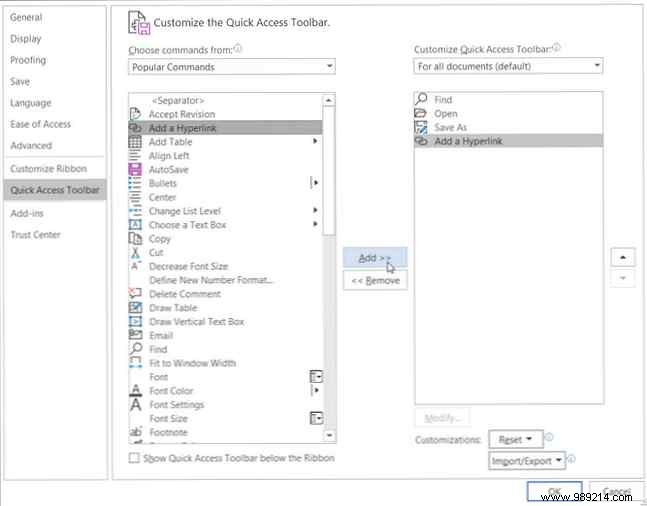The width and height of the screenshot is (647, 506).
Task: Click the commands list scroll down arrow
Action: tap(329, 435)
